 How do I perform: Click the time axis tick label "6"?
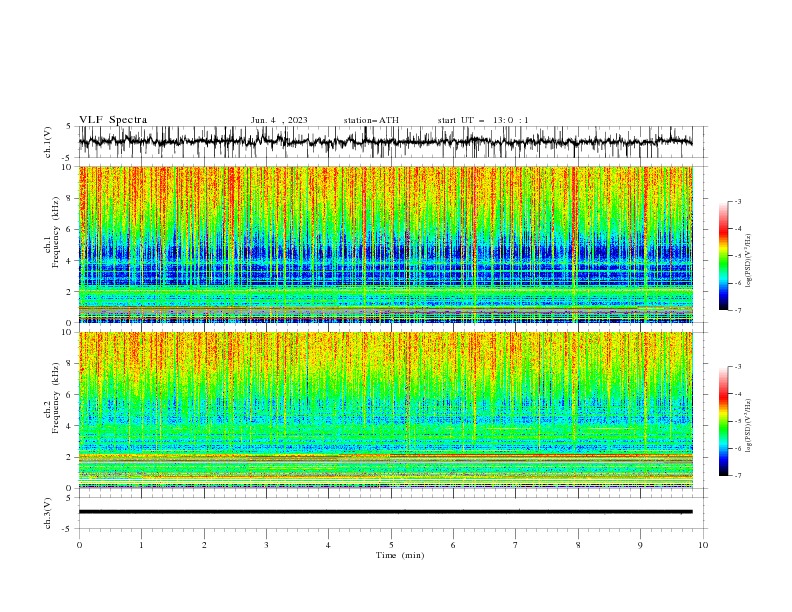point(453,545)
